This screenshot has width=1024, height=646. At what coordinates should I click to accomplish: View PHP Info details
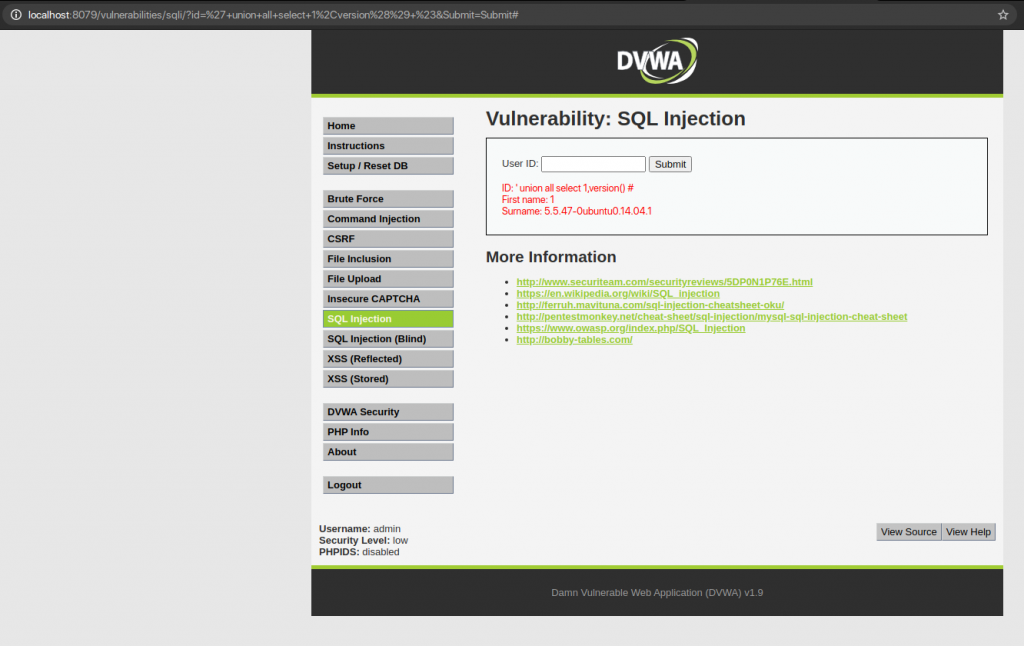point(388,431)
